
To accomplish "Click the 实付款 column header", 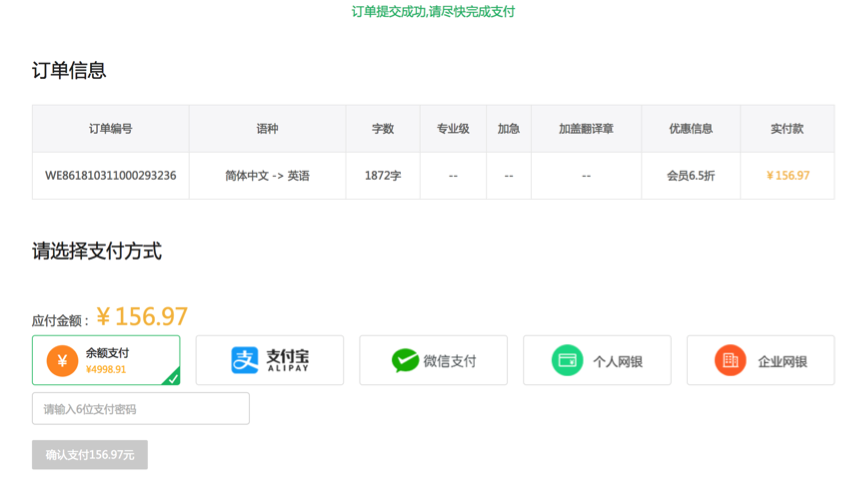I will pyautogui.click(x=787, y=129).
